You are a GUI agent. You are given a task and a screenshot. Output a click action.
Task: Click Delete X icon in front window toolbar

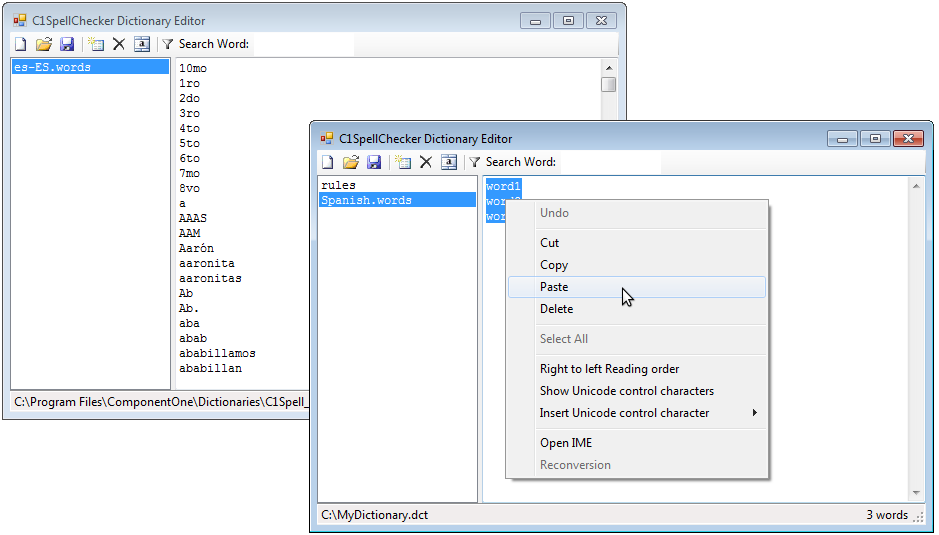click(x=426, y=162)
